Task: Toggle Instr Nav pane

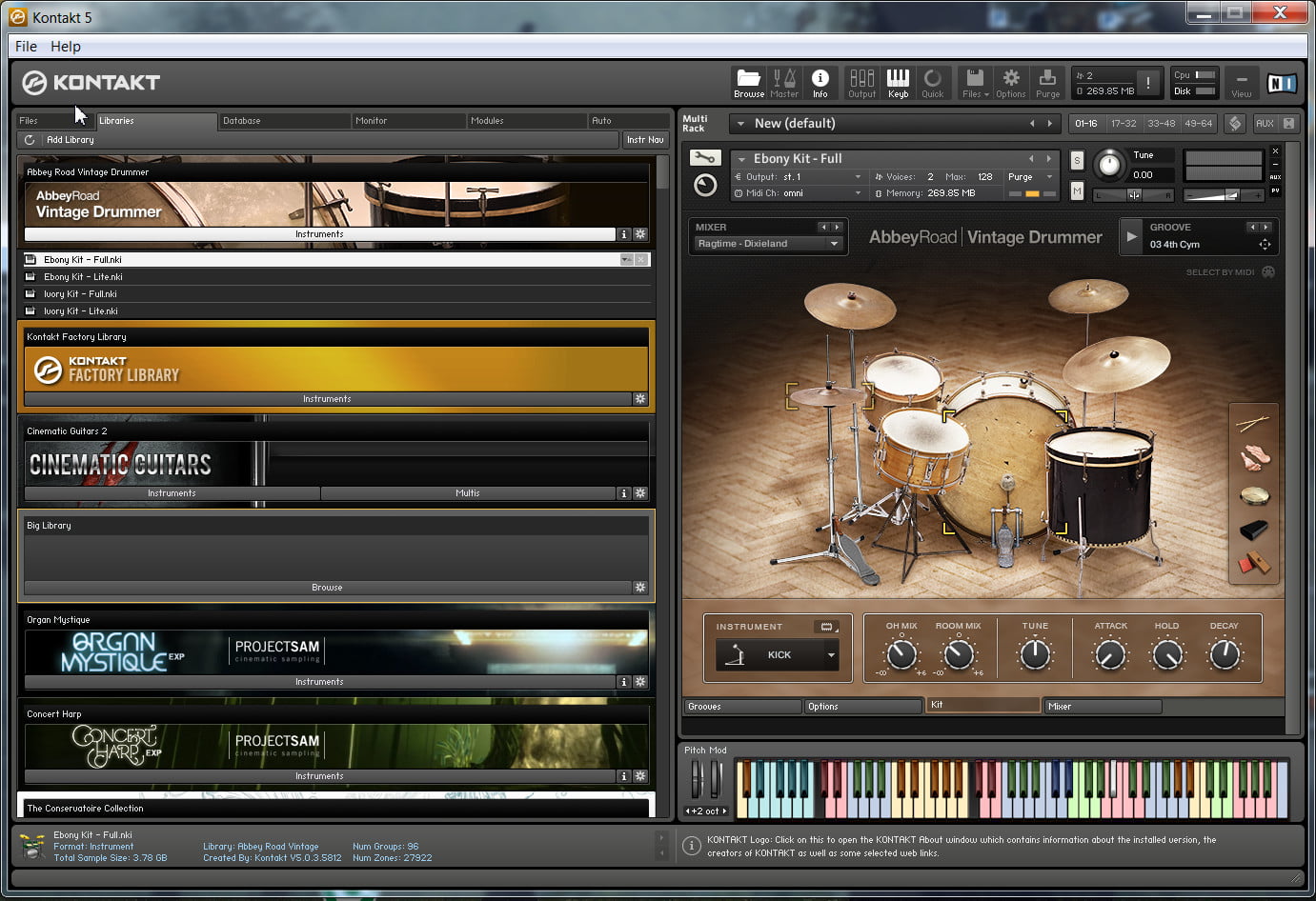Action: [x=645, y=140]
